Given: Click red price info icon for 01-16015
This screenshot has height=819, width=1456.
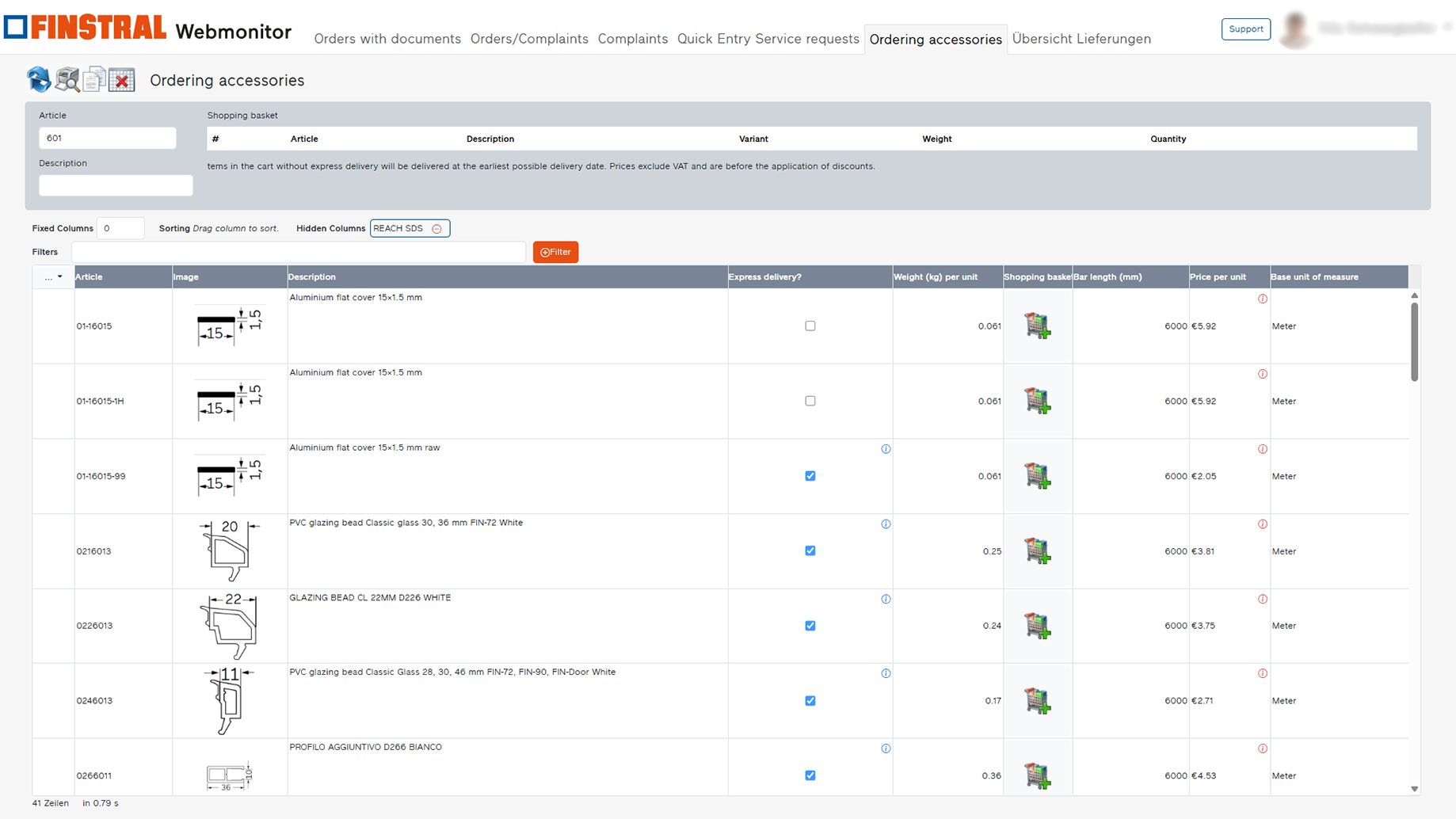Looking at the screenshot, I should 1263,299.
